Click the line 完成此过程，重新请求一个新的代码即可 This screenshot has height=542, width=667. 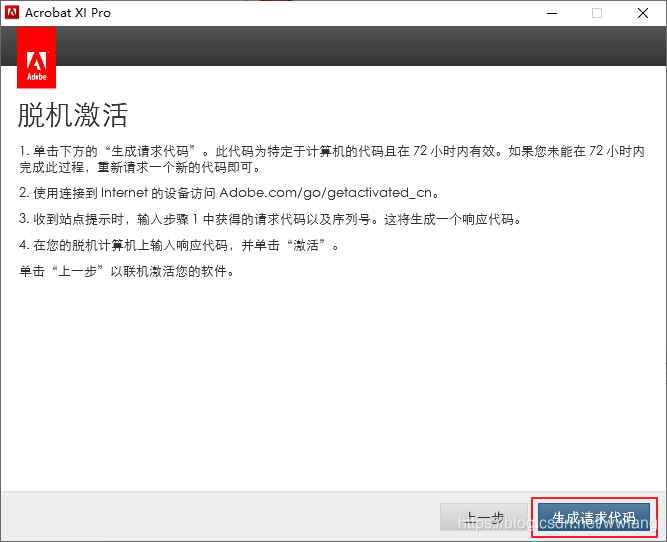point(140,167)
